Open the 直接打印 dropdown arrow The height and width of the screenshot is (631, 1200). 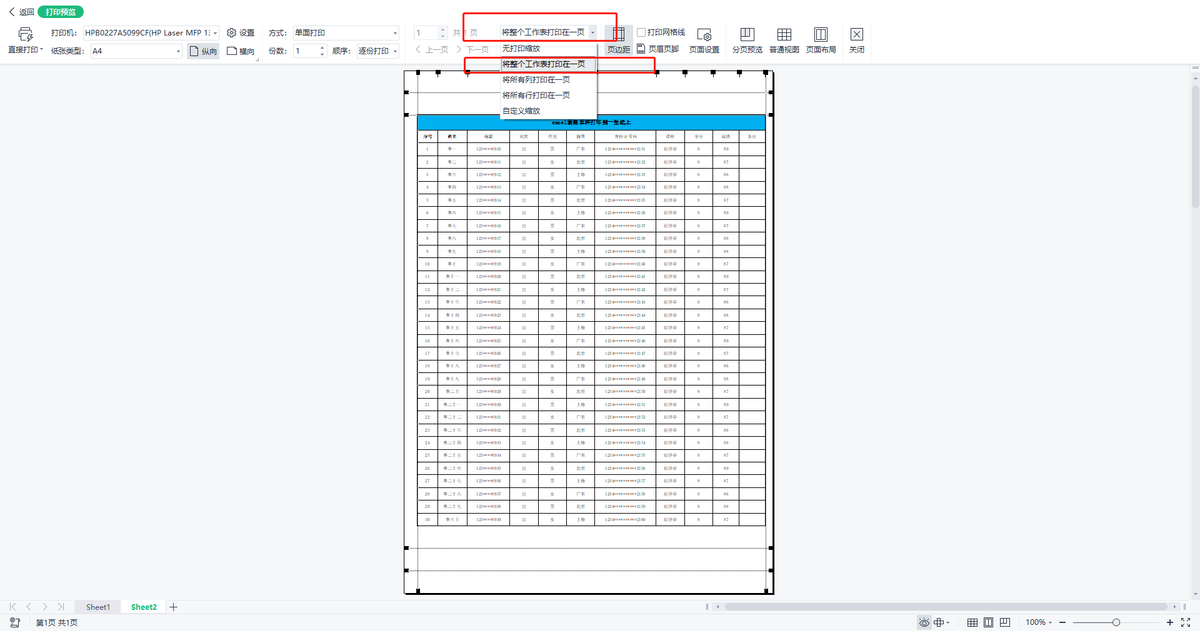[x=42, y=49]
